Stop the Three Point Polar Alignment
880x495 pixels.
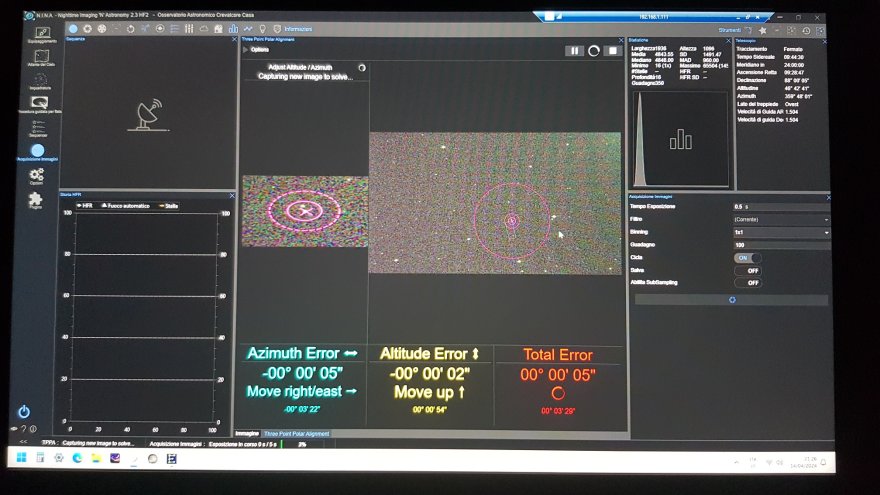pos(613,50)
